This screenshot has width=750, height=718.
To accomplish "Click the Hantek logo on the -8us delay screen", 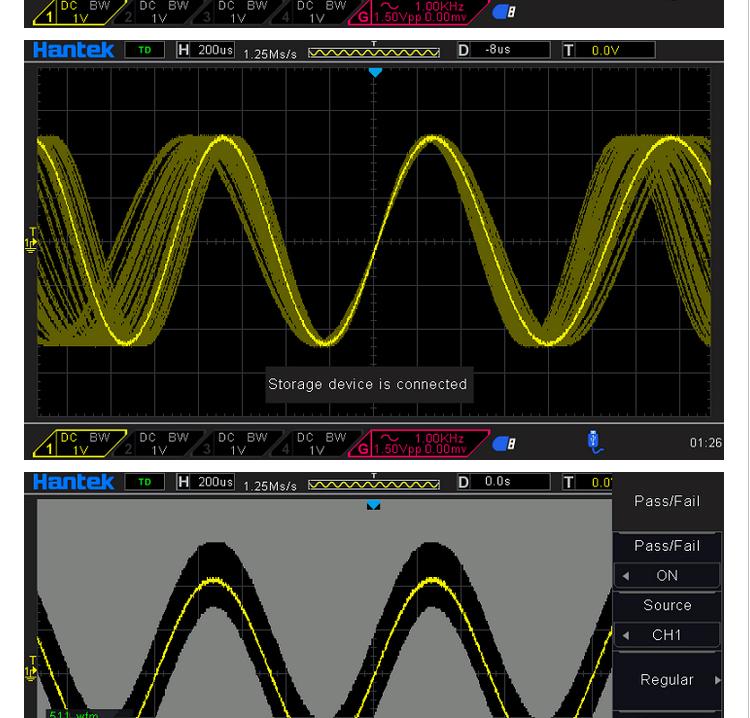I will 73,50.
